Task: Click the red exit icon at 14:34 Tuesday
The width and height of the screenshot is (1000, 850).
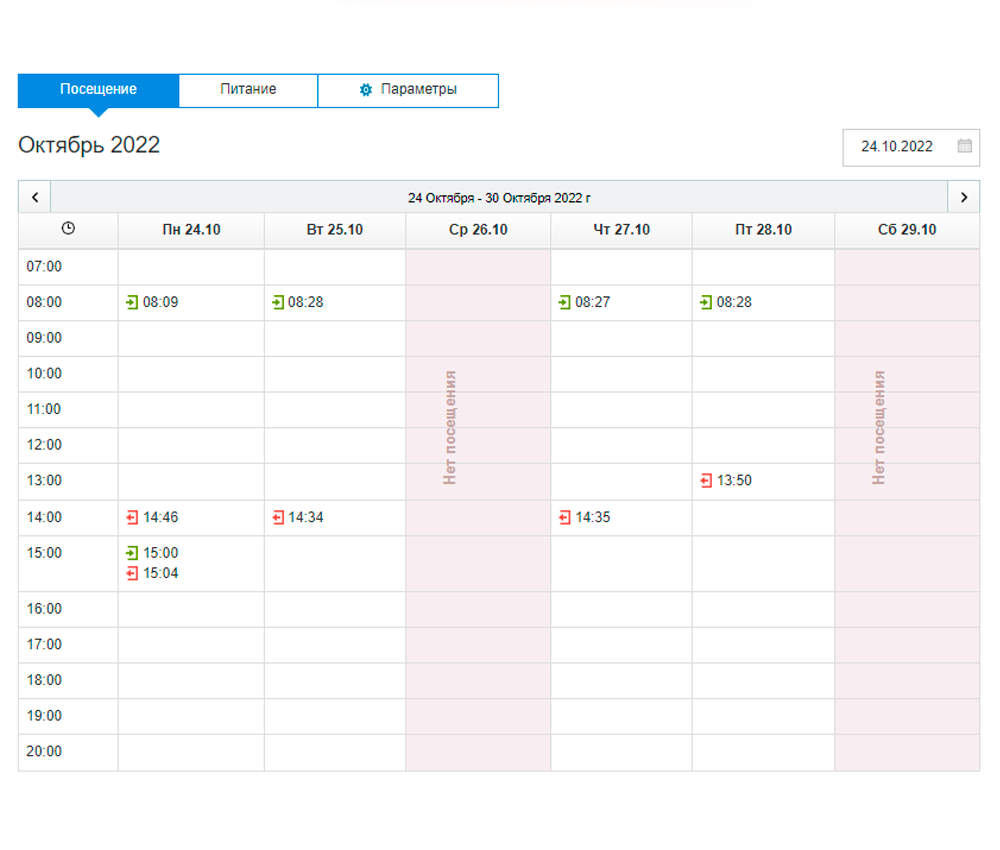Action: click(278, 517)
